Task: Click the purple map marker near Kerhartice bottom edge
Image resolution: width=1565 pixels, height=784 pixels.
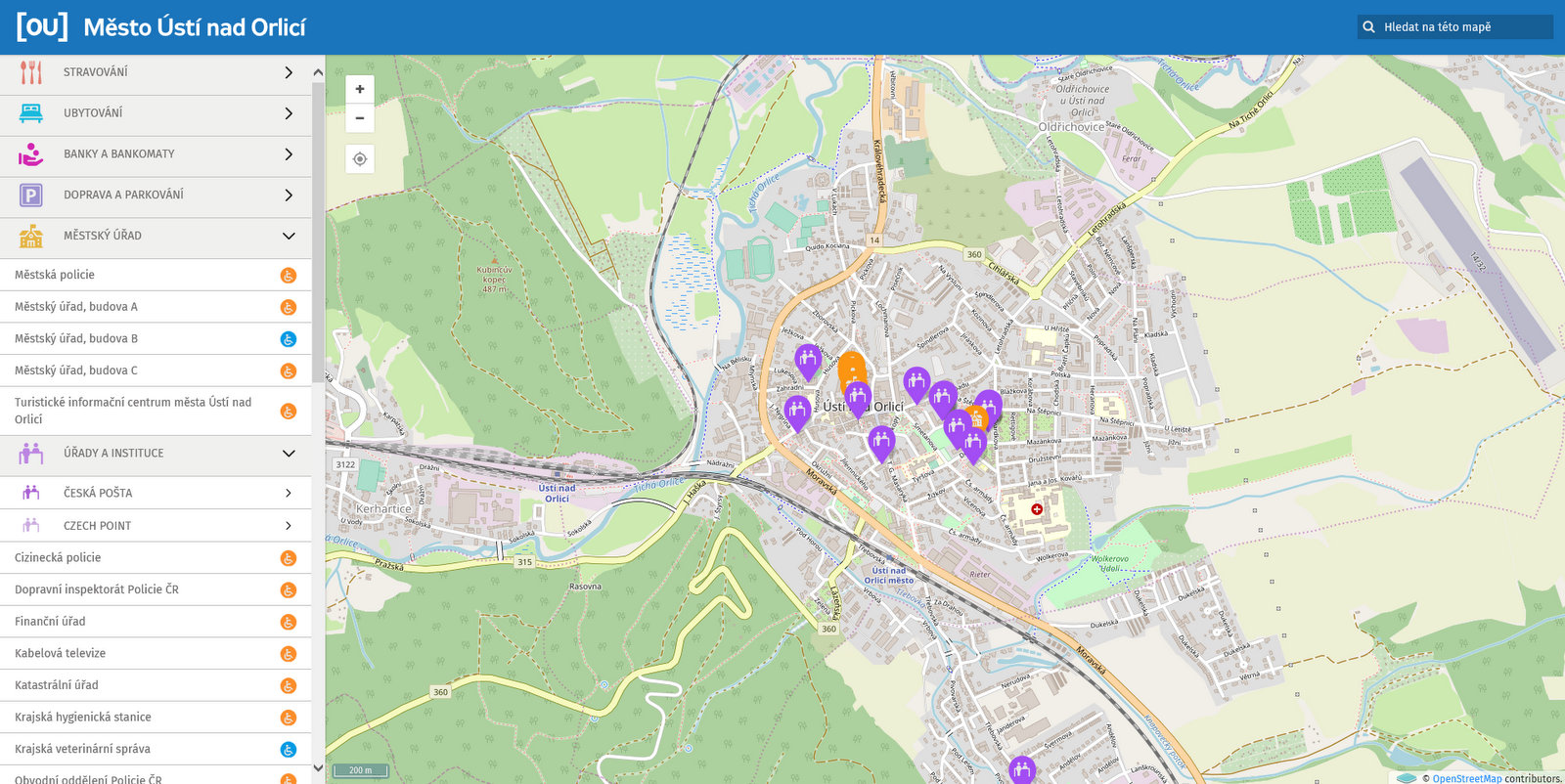Action: [1021, 769]
